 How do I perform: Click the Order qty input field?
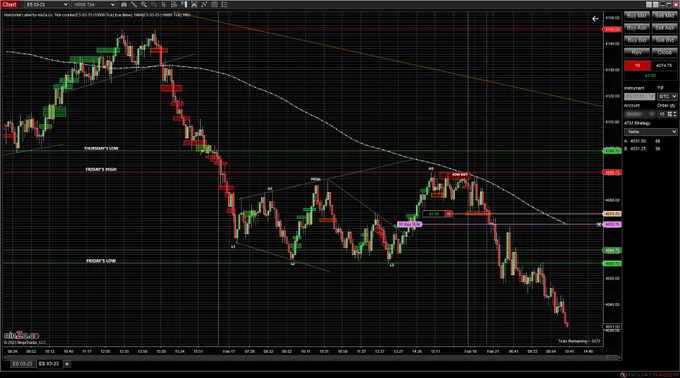(x=662, y=114)
